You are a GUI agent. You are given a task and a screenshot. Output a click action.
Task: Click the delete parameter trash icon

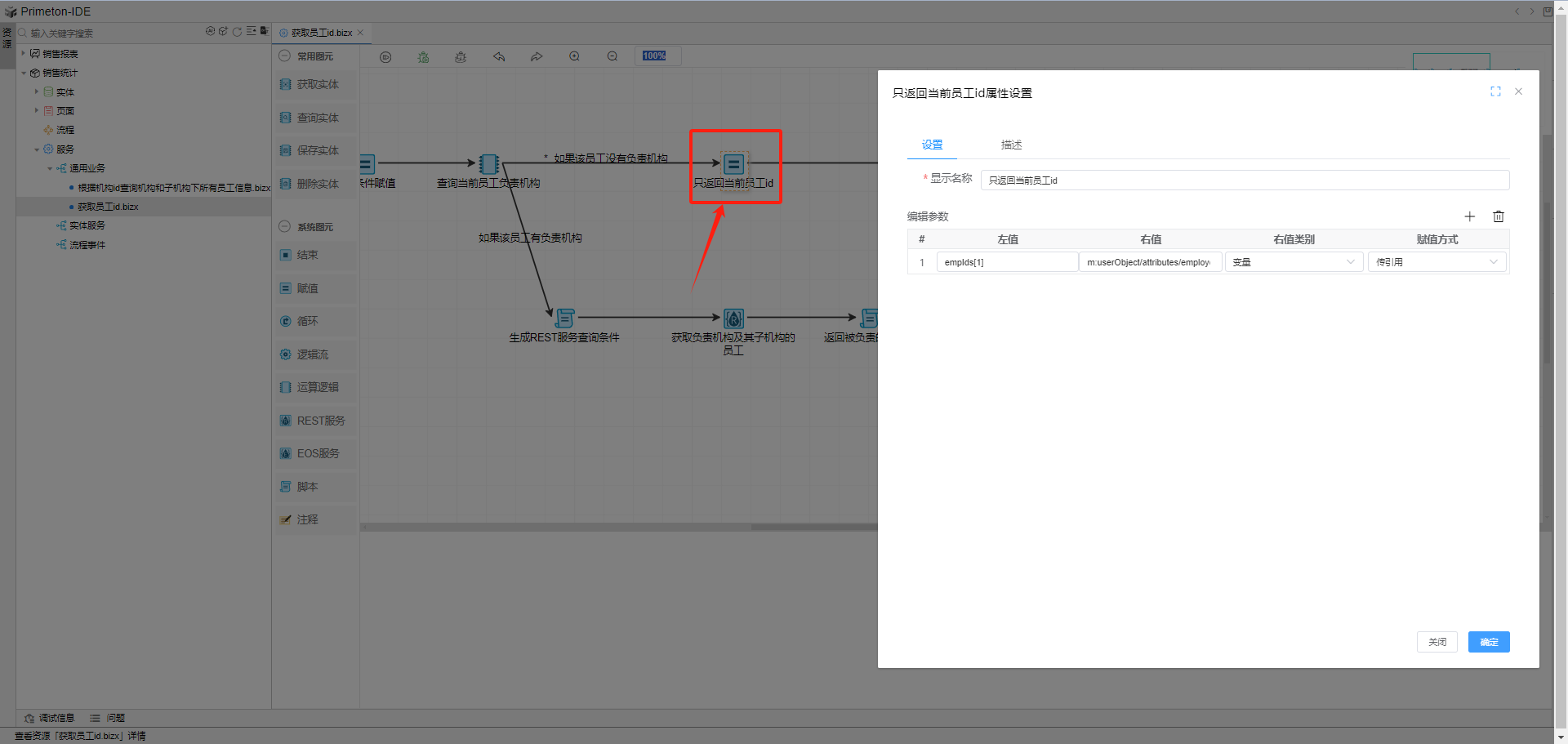point(1499,216)
